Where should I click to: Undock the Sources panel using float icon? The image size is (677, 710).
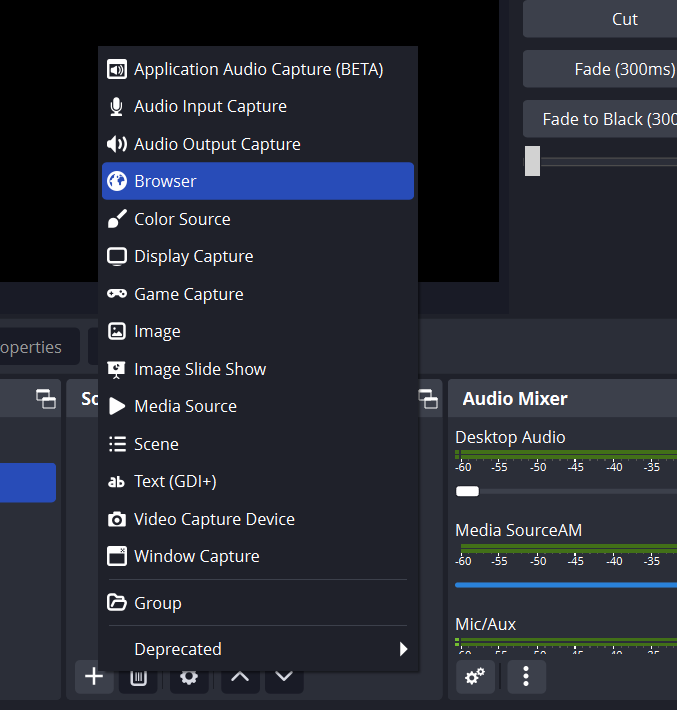[x=429, y=398]
